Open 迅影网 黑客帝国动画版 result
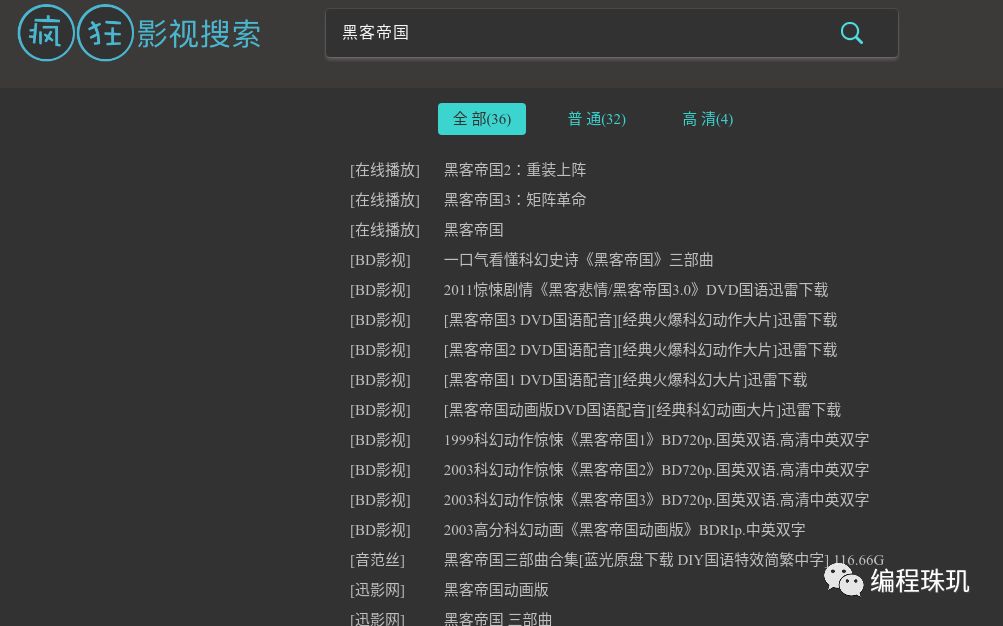Screen dimensions: 1003x626 point(496,590)
